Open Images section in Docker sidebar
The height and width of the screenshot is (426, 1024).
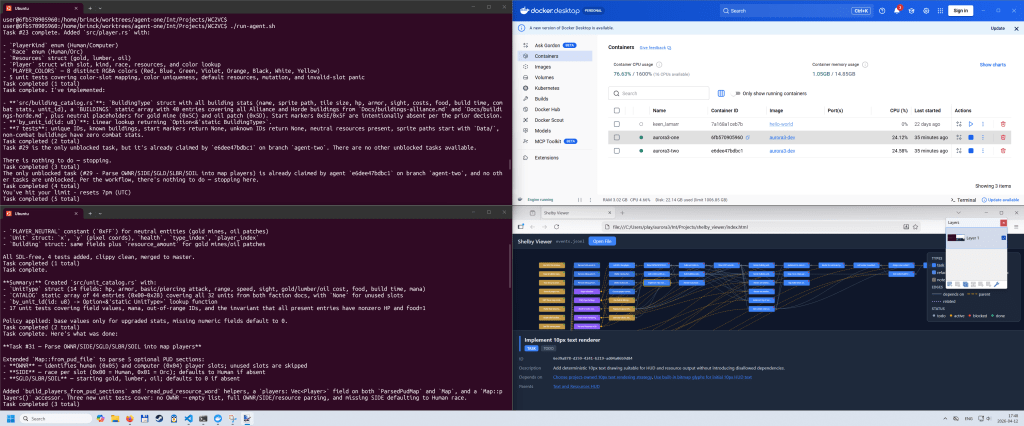[x=542, y=66]
